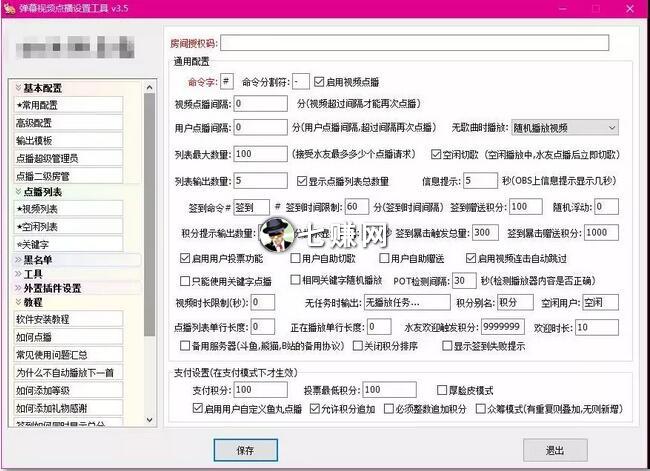Click the 用户点播间隔 input field
The height and width of the screenshot is (471, 650).
(x=260, y=127)
